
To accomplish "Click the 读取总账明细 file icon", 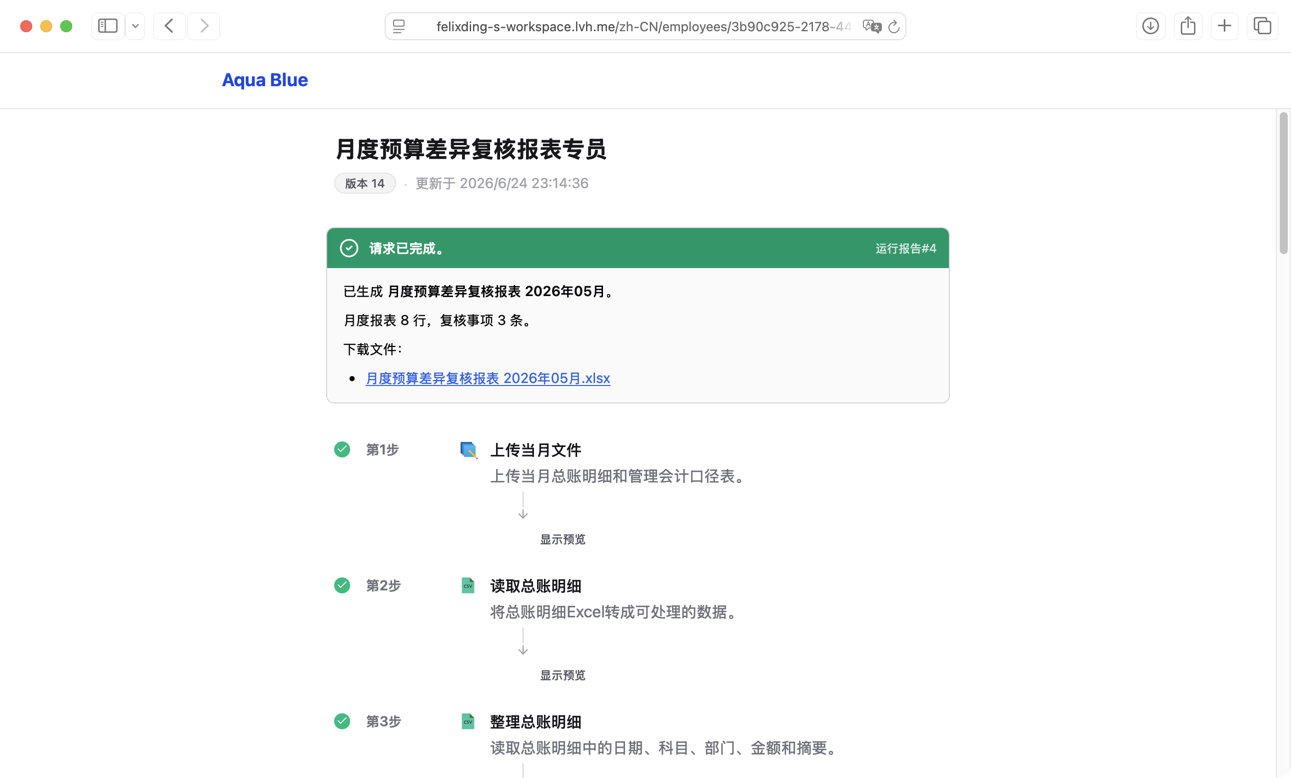I will click(x=468, y=585).
